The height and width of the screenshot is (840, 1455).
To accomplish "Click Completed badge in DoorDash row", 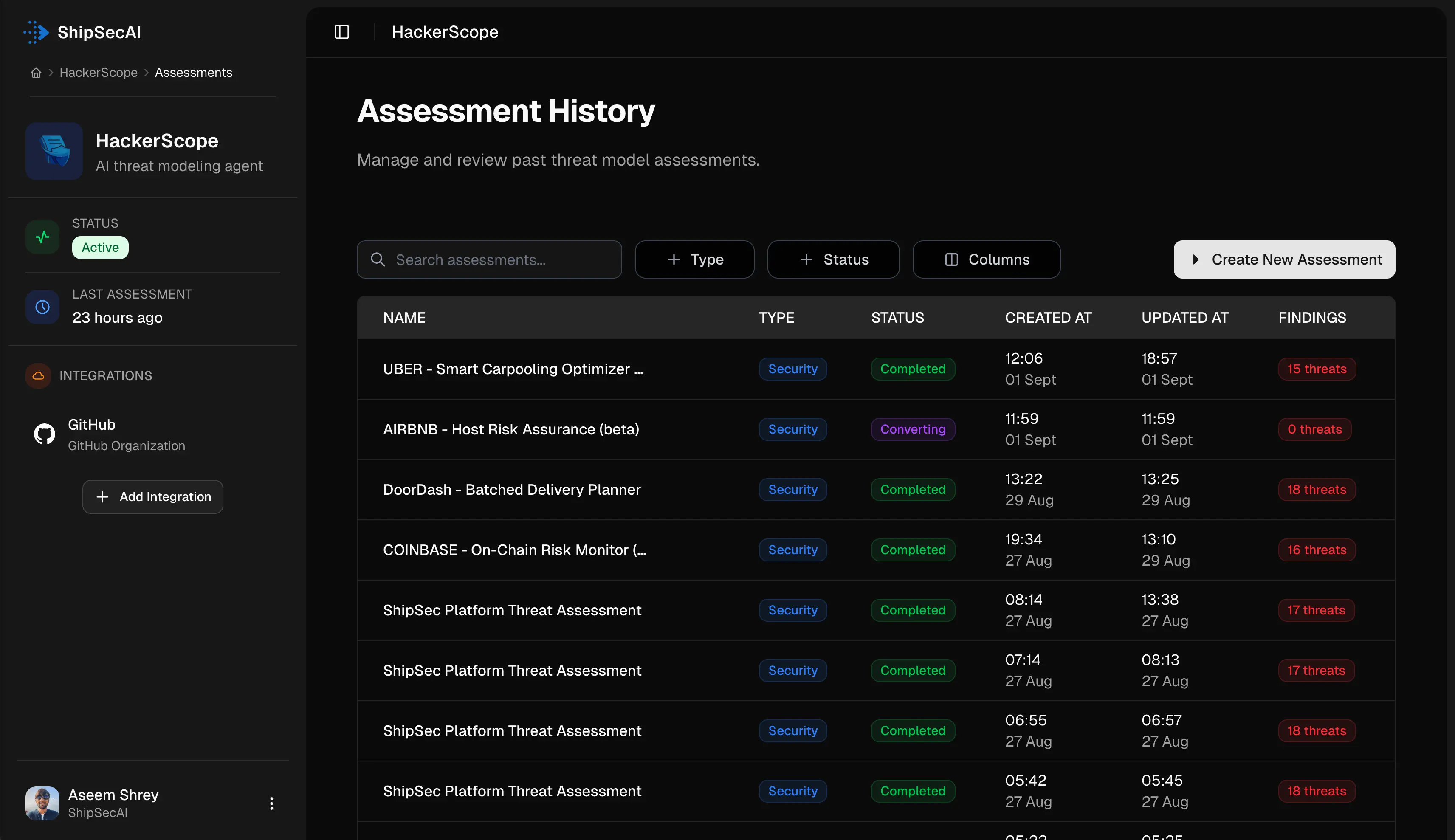I will tap(913, 489).
